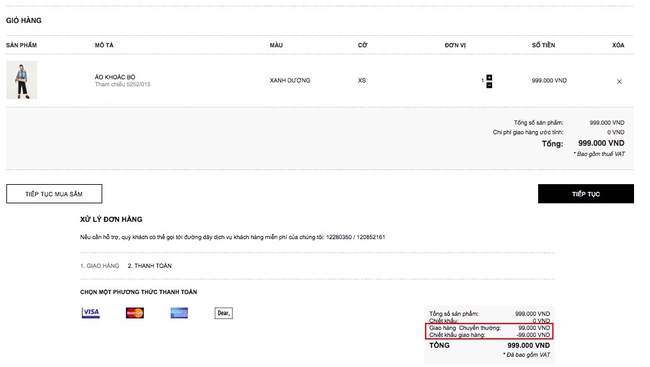Click the Giao hàng Chuyển thường fee line

489,328
